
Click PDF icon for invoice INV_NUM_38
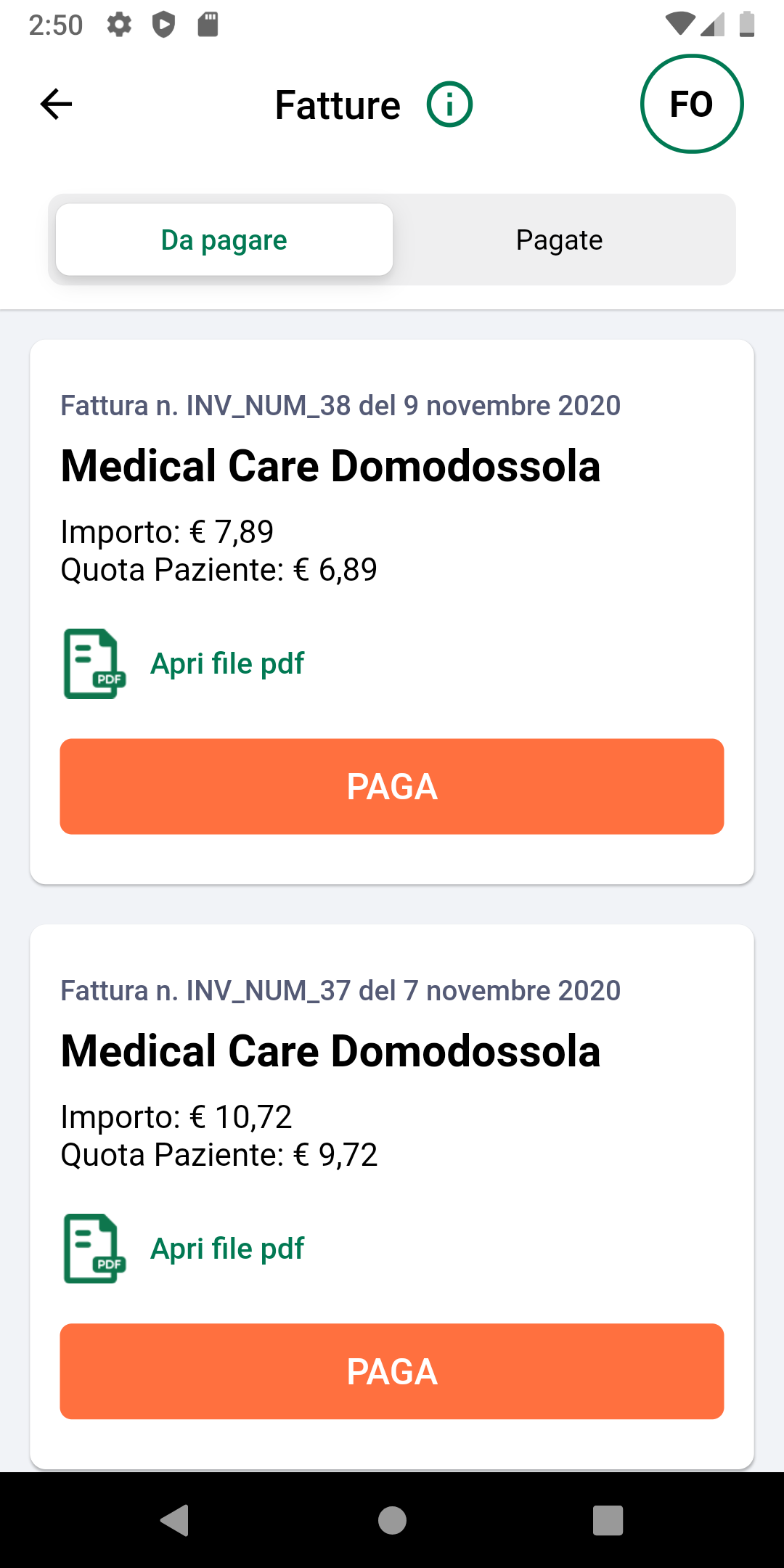coord(94,663)
